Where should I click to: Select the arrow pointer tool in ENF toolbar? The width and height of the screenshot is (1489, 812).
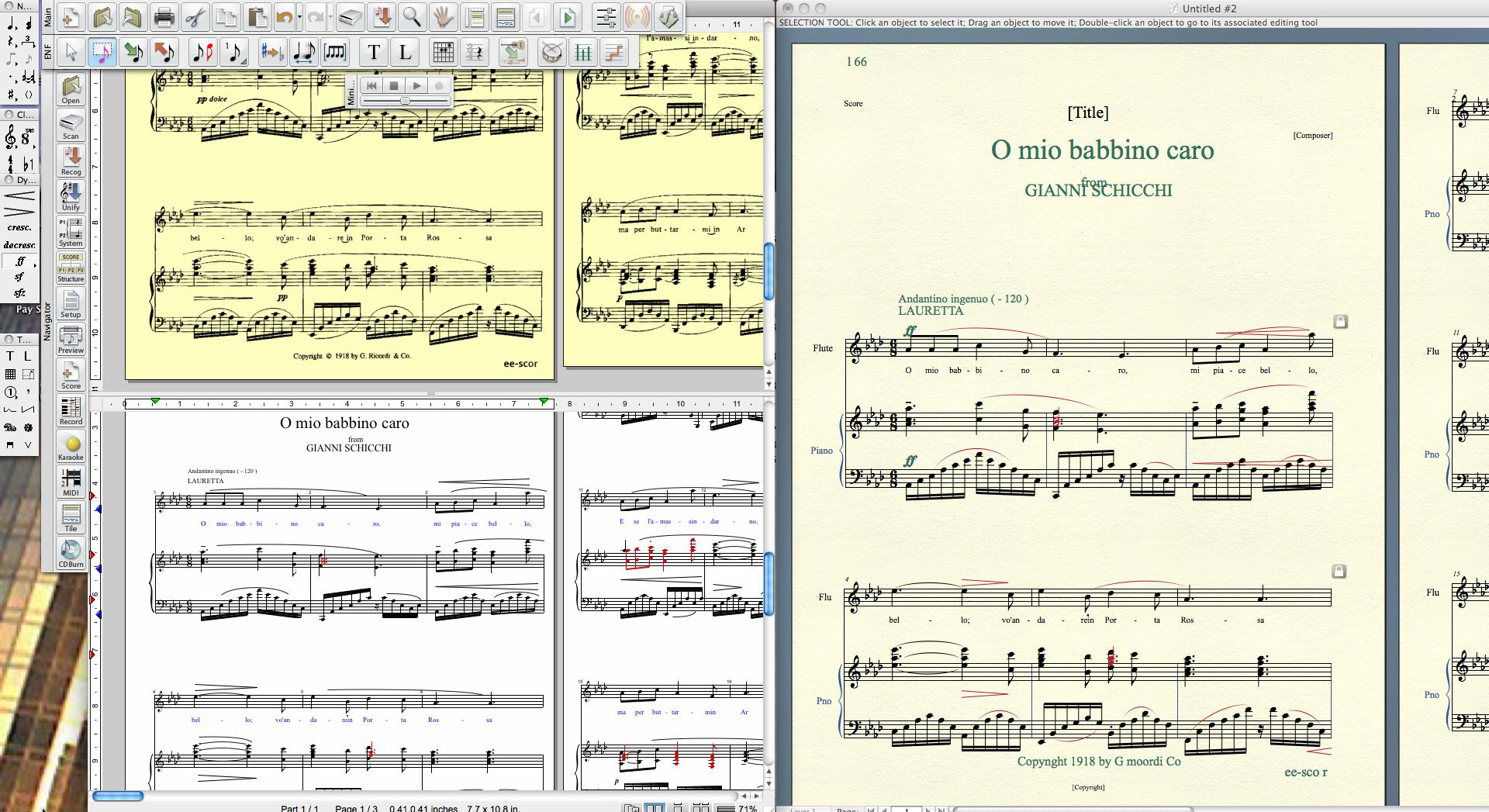click(x=71, y=52)
